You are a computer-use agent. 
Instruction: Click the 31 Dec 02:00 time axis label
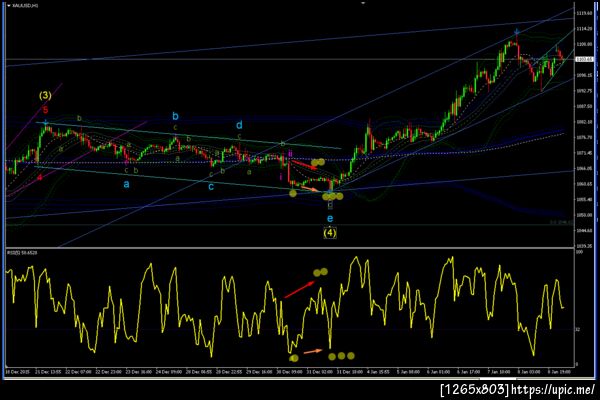(319, 372)
